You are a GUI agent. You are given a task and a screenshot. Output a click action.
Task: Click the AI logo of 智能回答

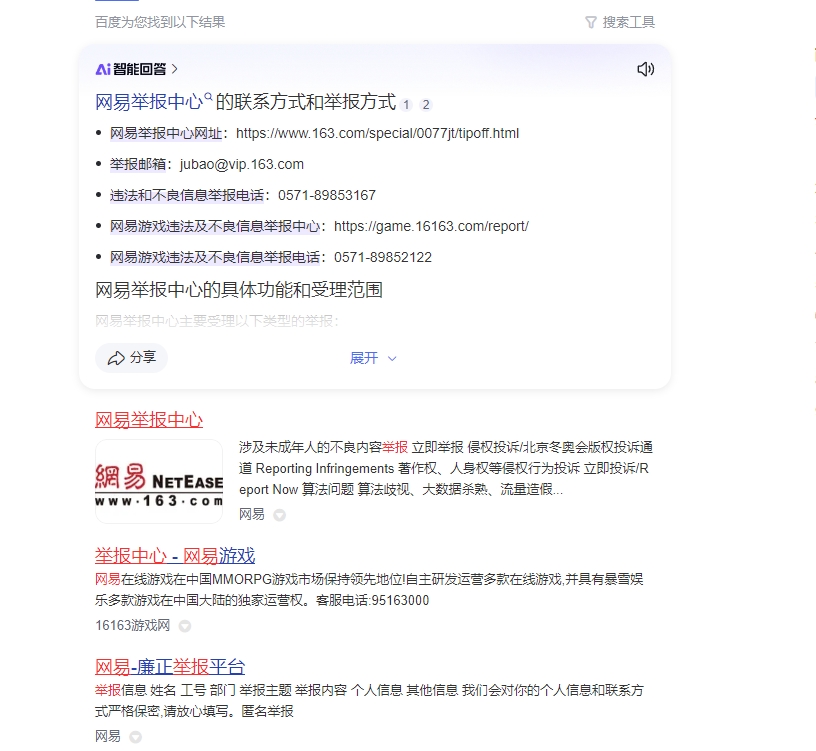[103, 69]
